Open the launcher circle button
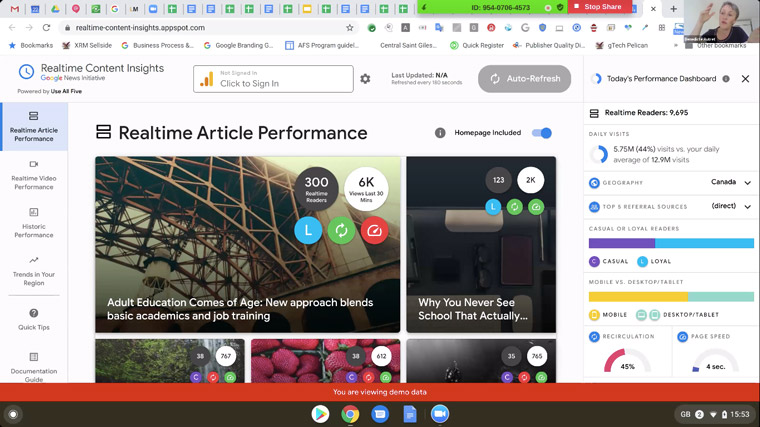The height and width of the screenshot is (427, 760). 13,414
